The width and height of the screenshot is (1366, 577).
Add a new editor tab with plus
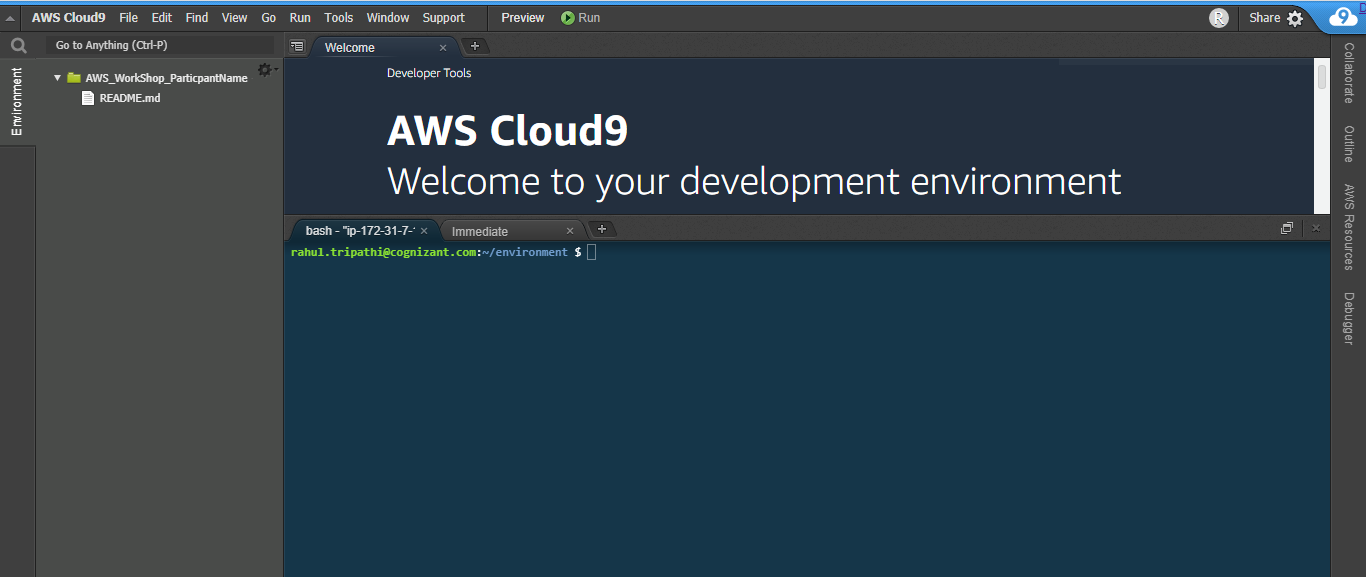(x=475, y=46)
